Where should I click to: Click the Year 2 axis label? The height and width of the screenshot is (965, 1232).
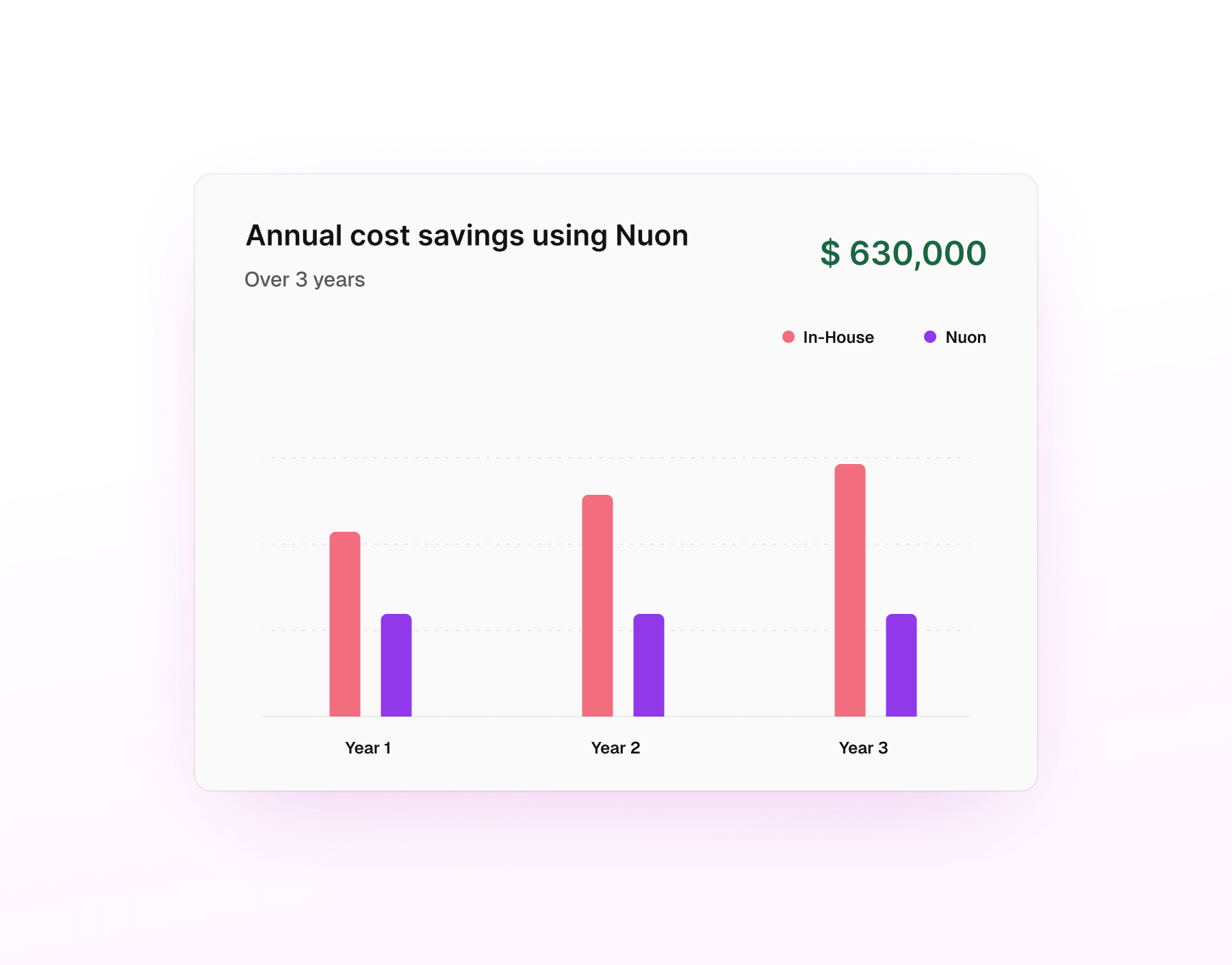point(616,748)
